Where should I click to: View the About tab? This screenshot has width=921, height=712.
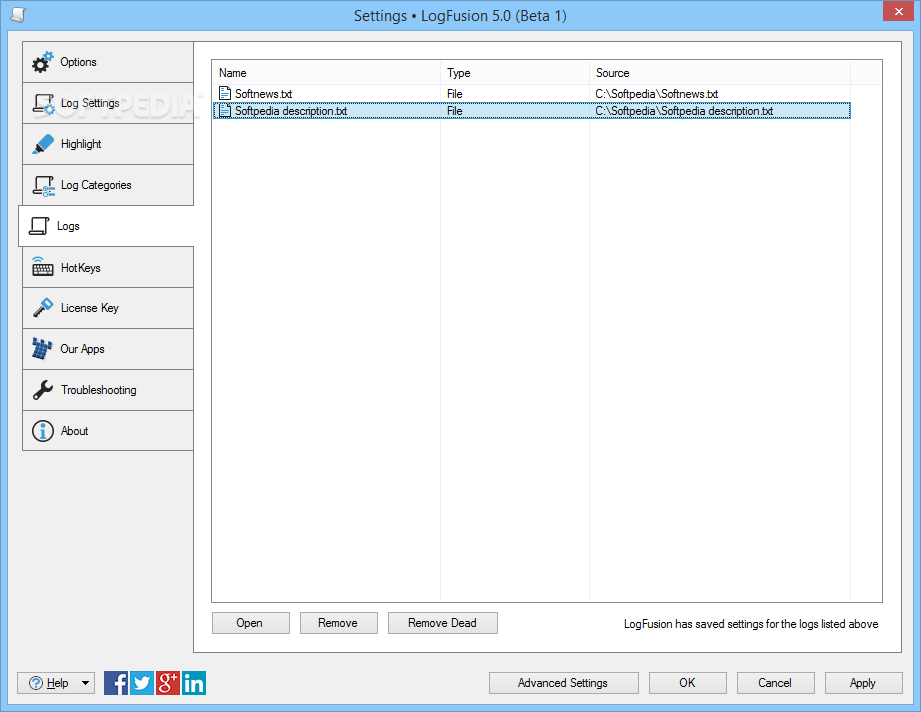click(108, 431)
